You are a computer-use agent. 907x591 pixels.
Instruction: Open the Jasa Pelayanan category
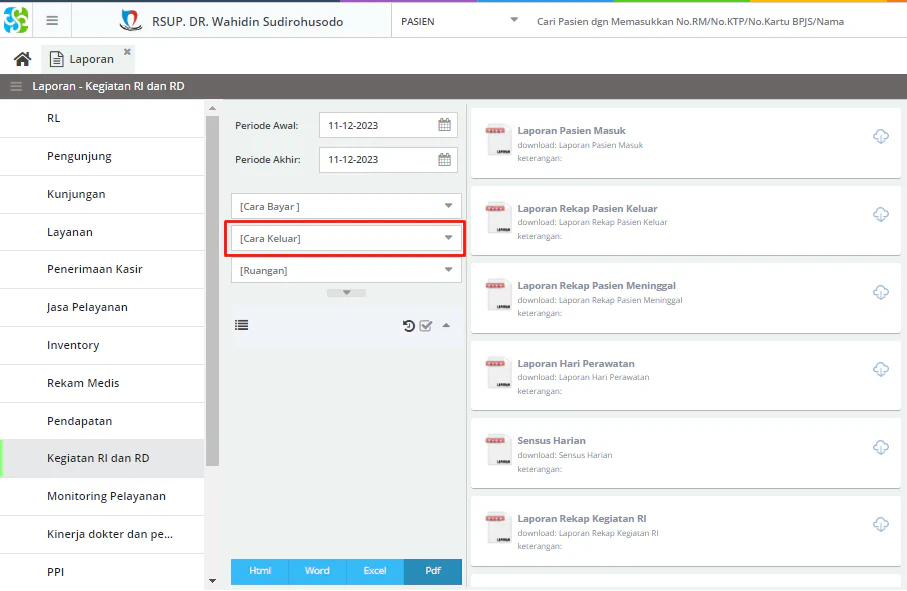[102, 308]
